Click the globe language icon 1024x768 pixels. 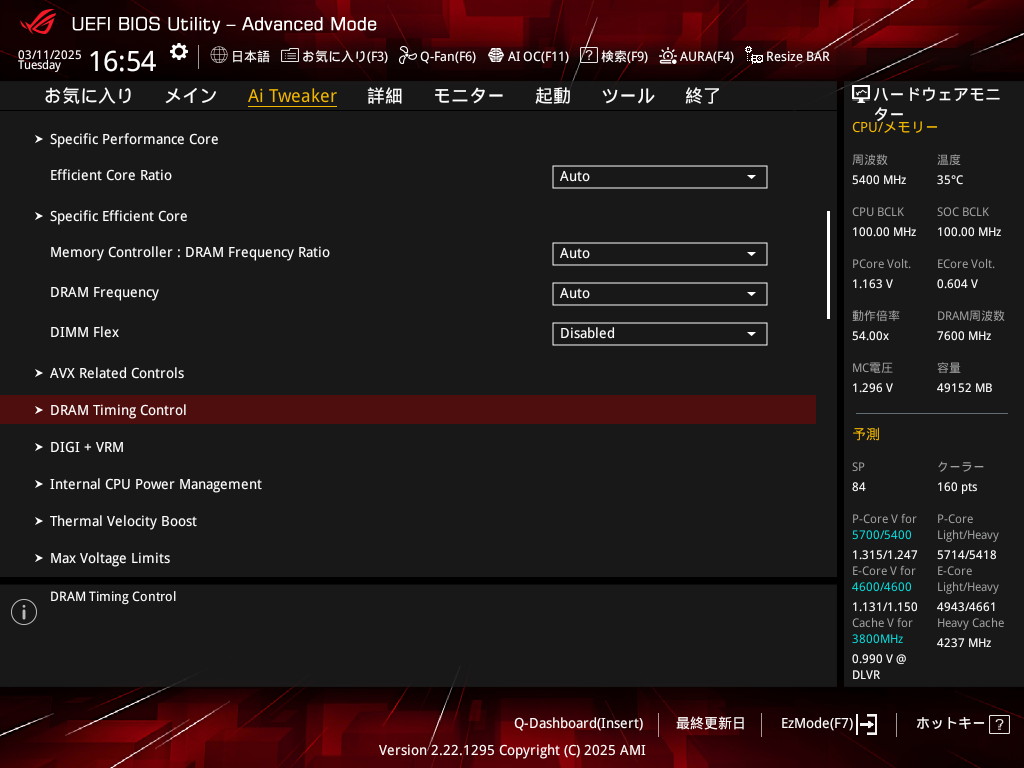tap(219, 56)
